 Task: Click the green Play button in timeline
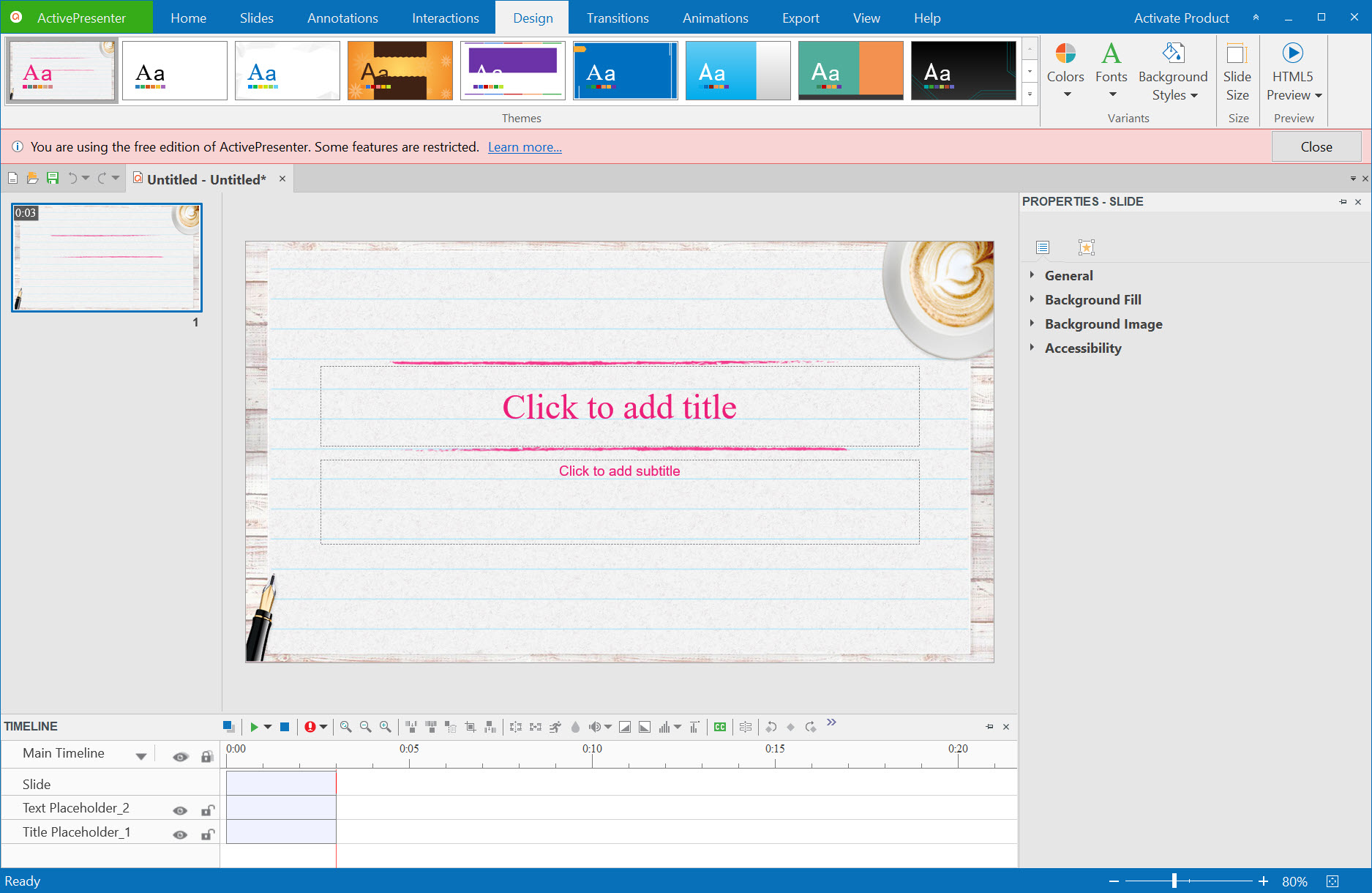coord(254,727)
